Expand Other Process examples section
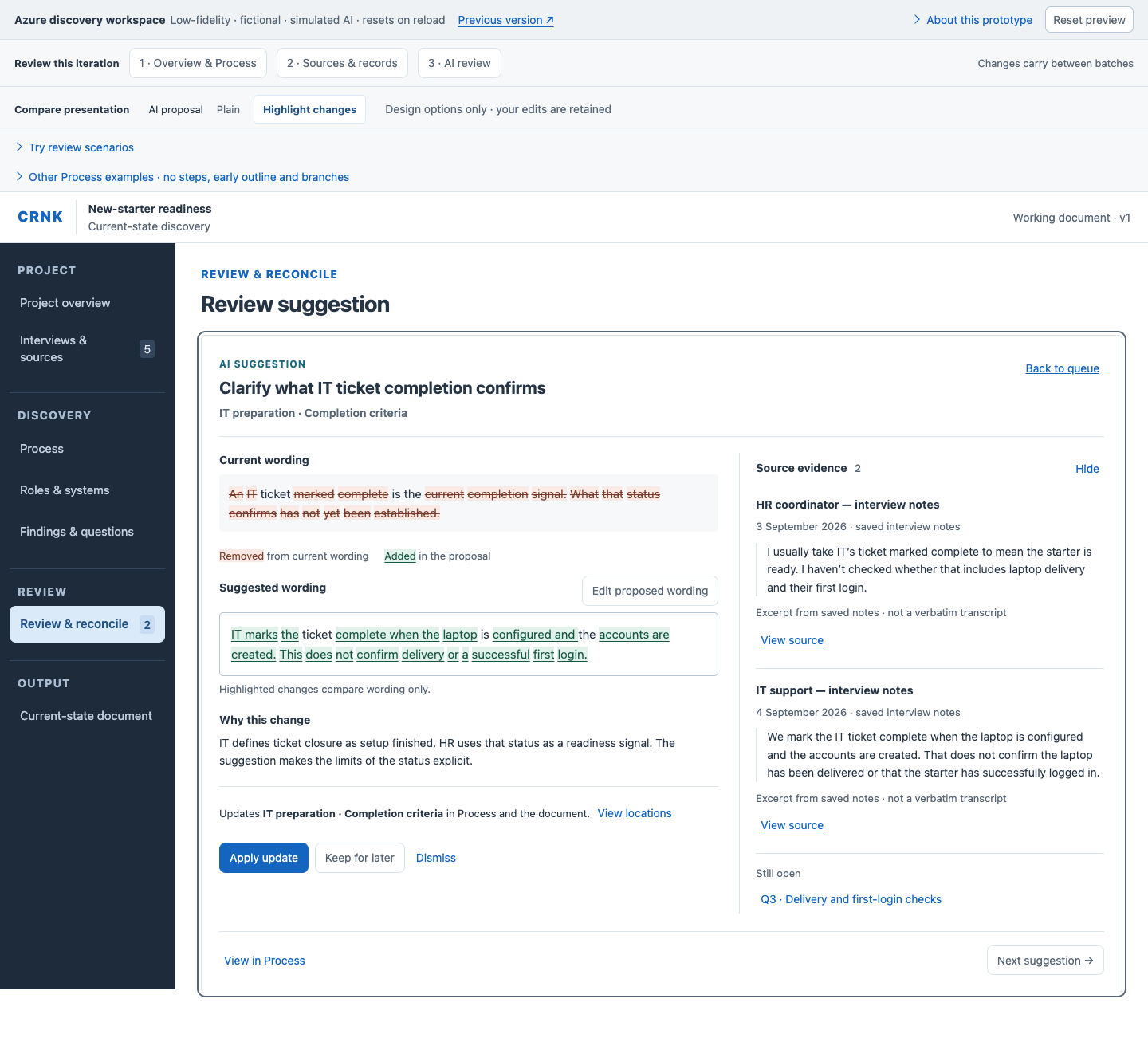1148x1038 pixels. [x=182, y=177]
